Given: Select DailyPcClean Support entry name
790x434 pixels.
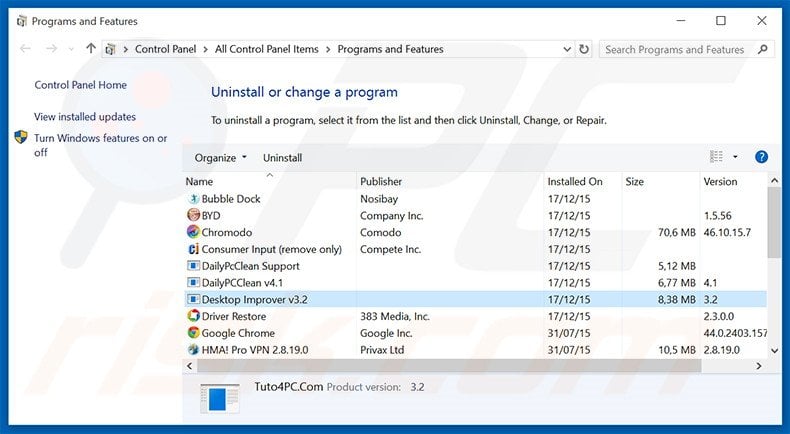Looking at the screenshot, I should click(250, 266).
